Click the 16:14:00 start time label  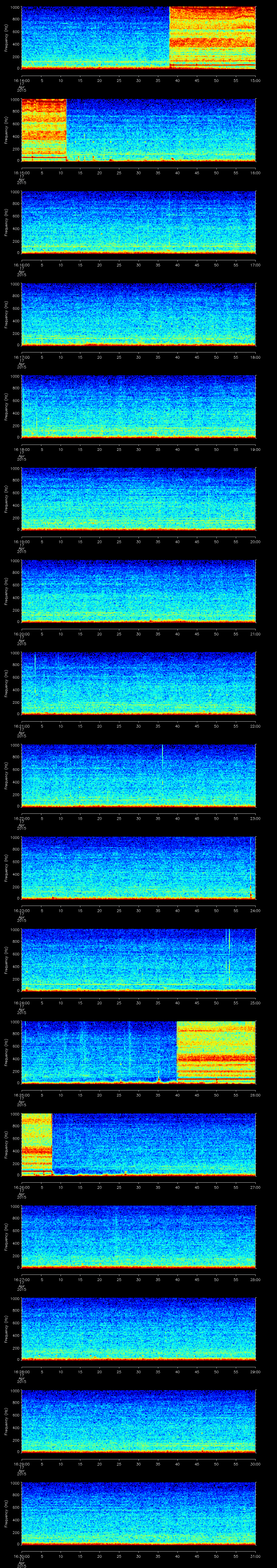pos(21,80)
